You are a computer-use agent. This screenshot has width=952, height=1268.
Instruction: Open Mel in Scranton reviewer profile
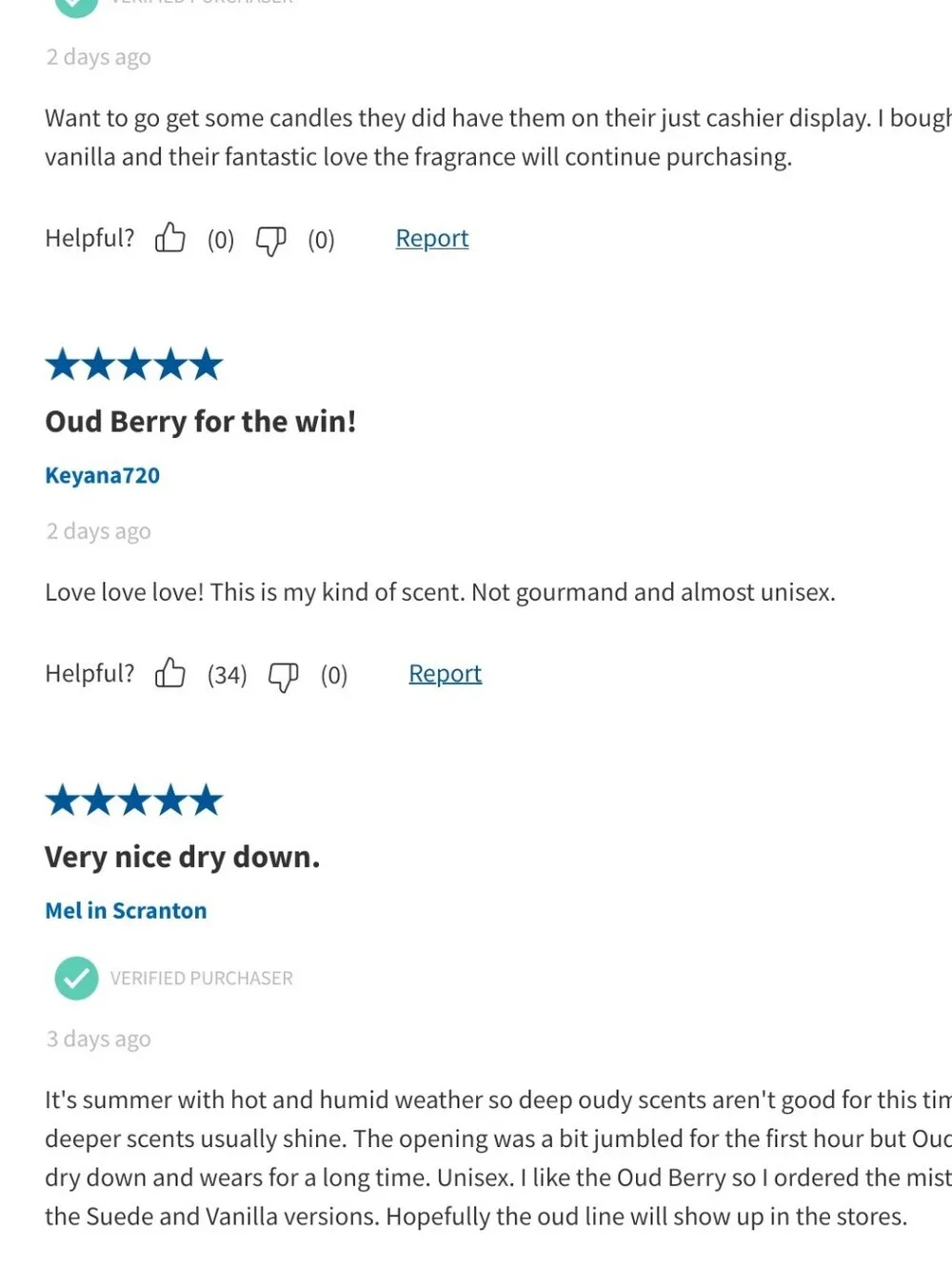(126, 911)
